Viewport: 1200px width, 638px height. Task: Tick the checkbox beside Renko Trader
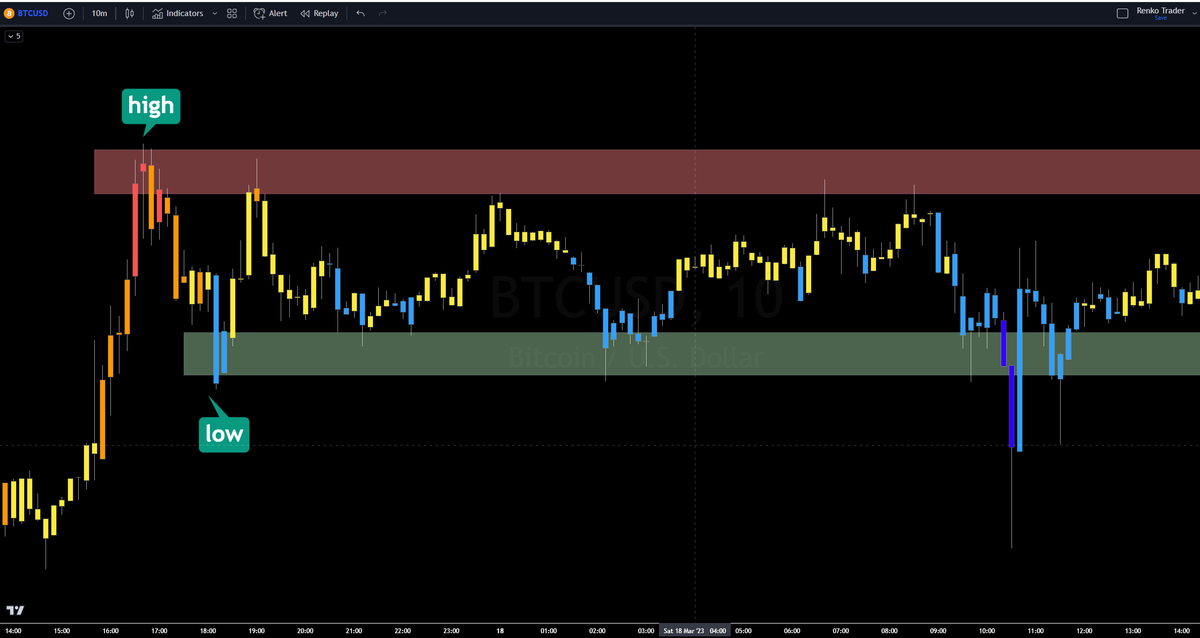tap(1123, 13)
